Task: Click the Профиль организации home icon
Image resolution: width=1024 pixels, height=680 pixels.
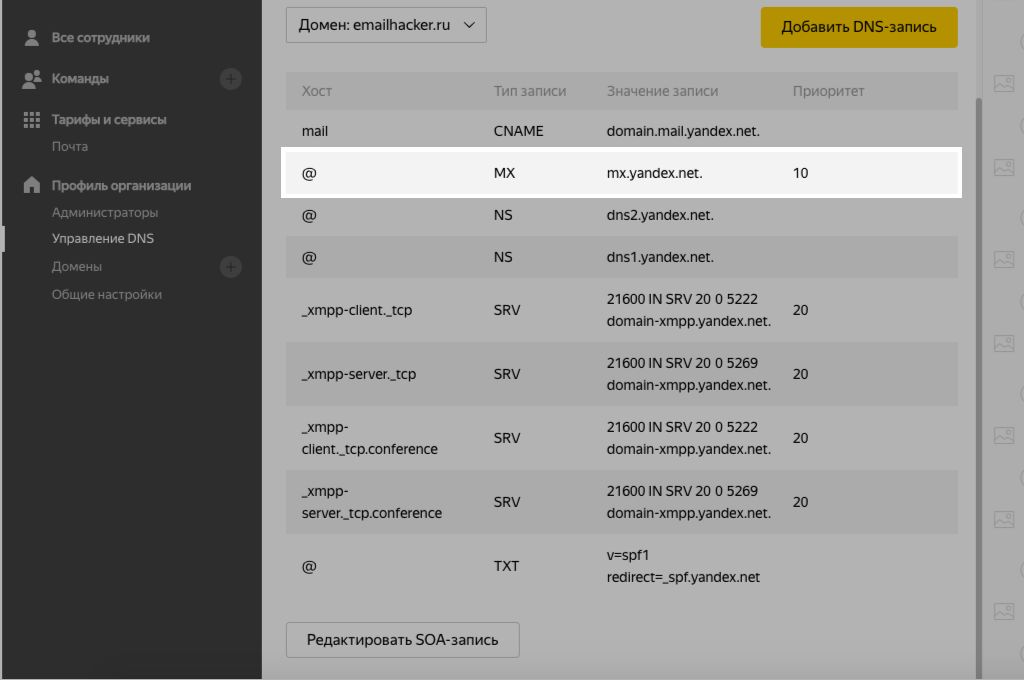Action: (32, 185)
